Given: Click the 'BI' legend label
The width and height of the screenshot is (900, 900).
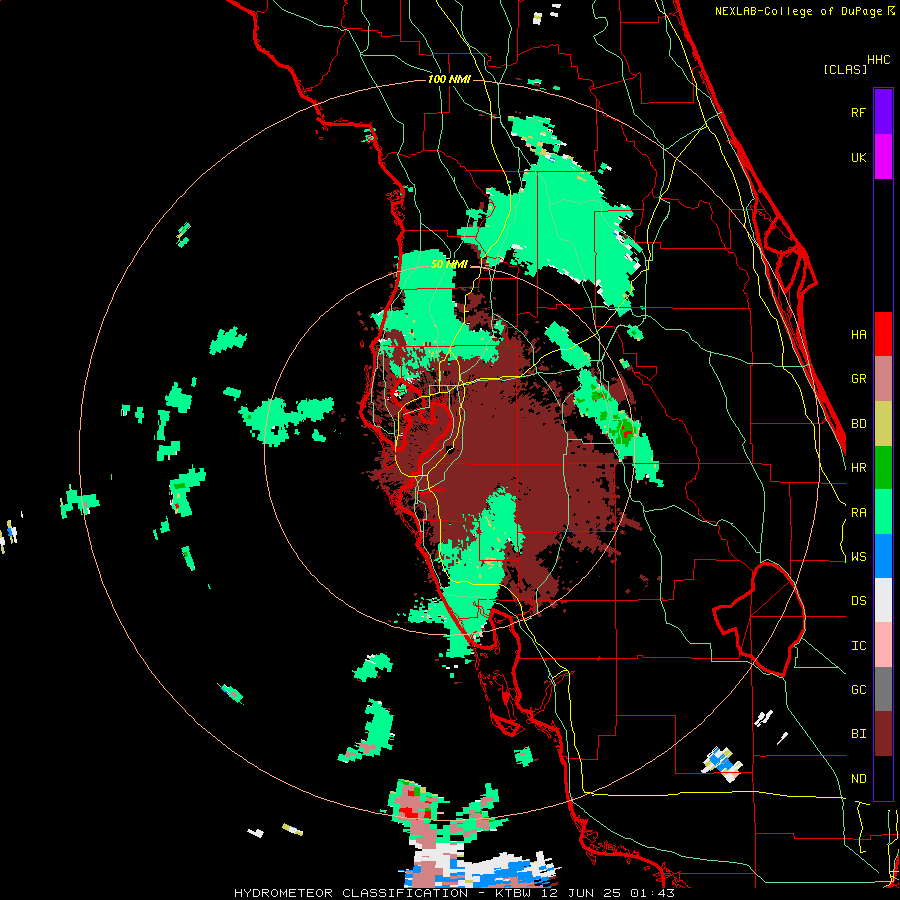Looking at the screenshot, I should click(858, 734).
